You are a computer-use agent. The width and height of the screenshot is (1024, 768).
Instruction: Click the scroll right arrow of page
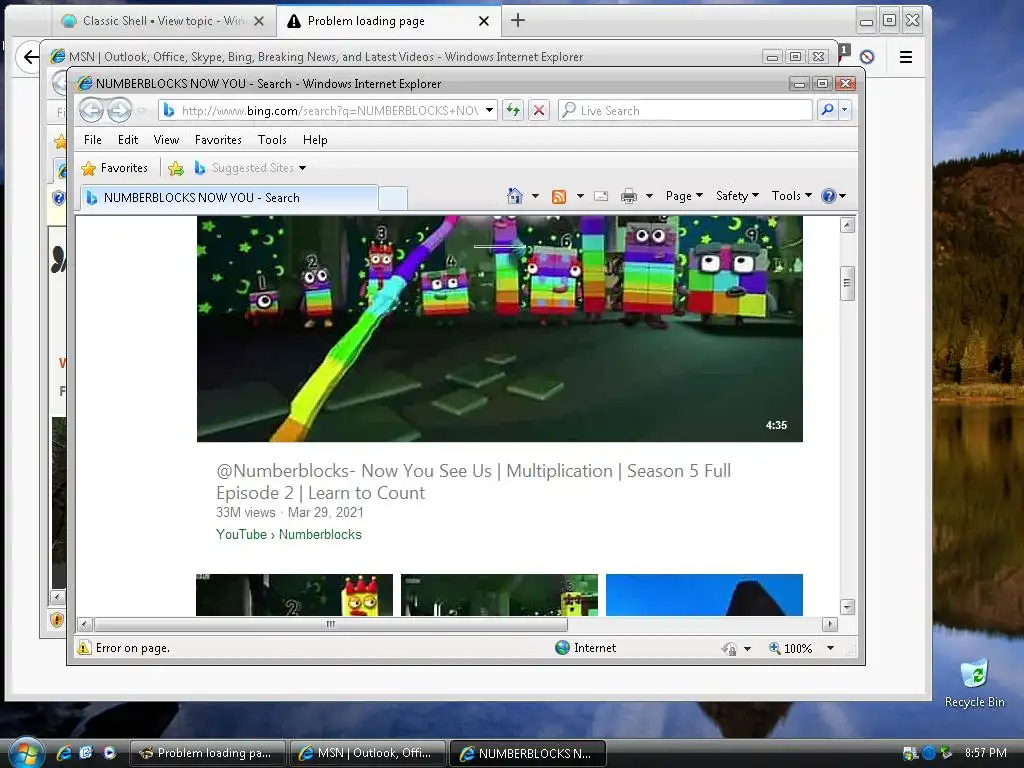pyautogui.click(x=830, y=624)
